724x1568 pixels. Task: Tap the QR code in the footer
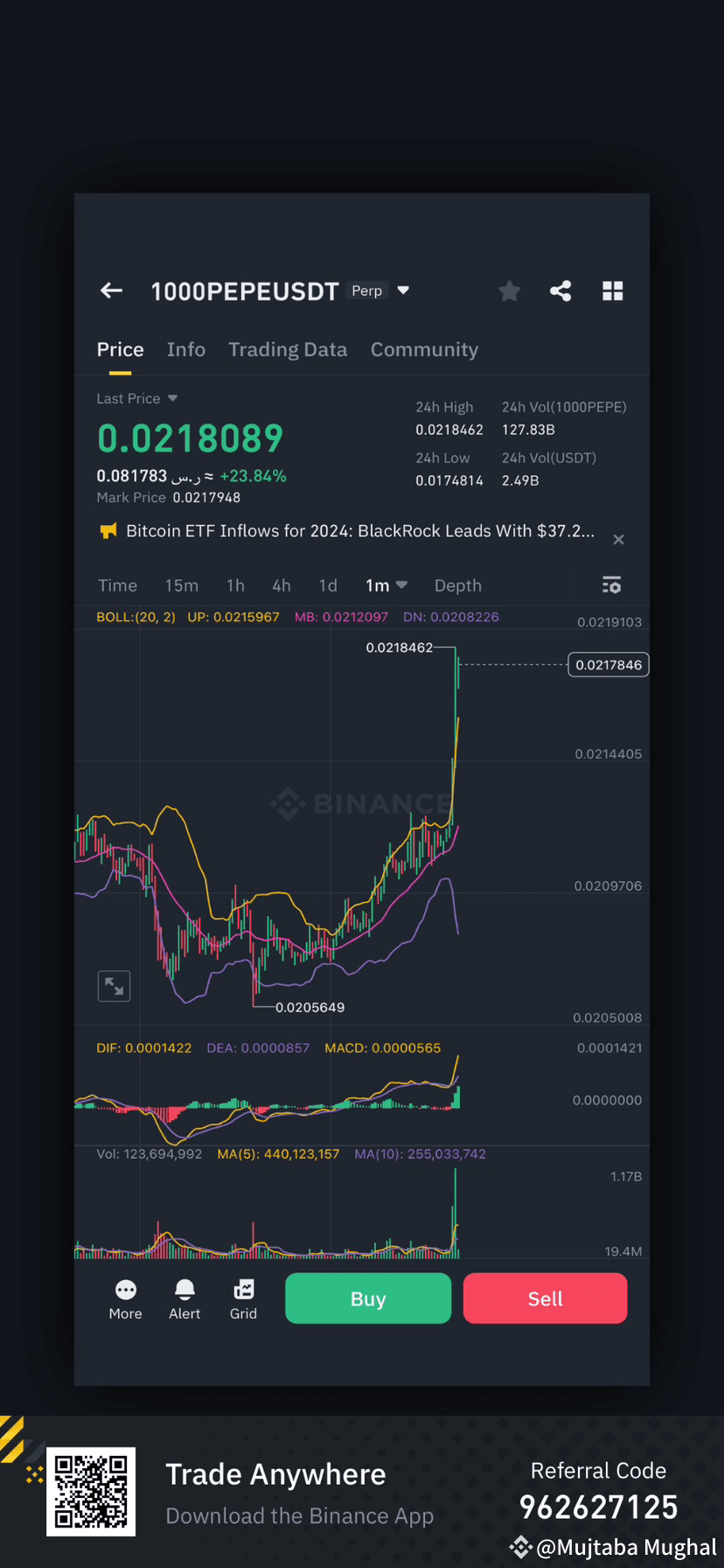pyautogui.click(x=91, y=1492)
